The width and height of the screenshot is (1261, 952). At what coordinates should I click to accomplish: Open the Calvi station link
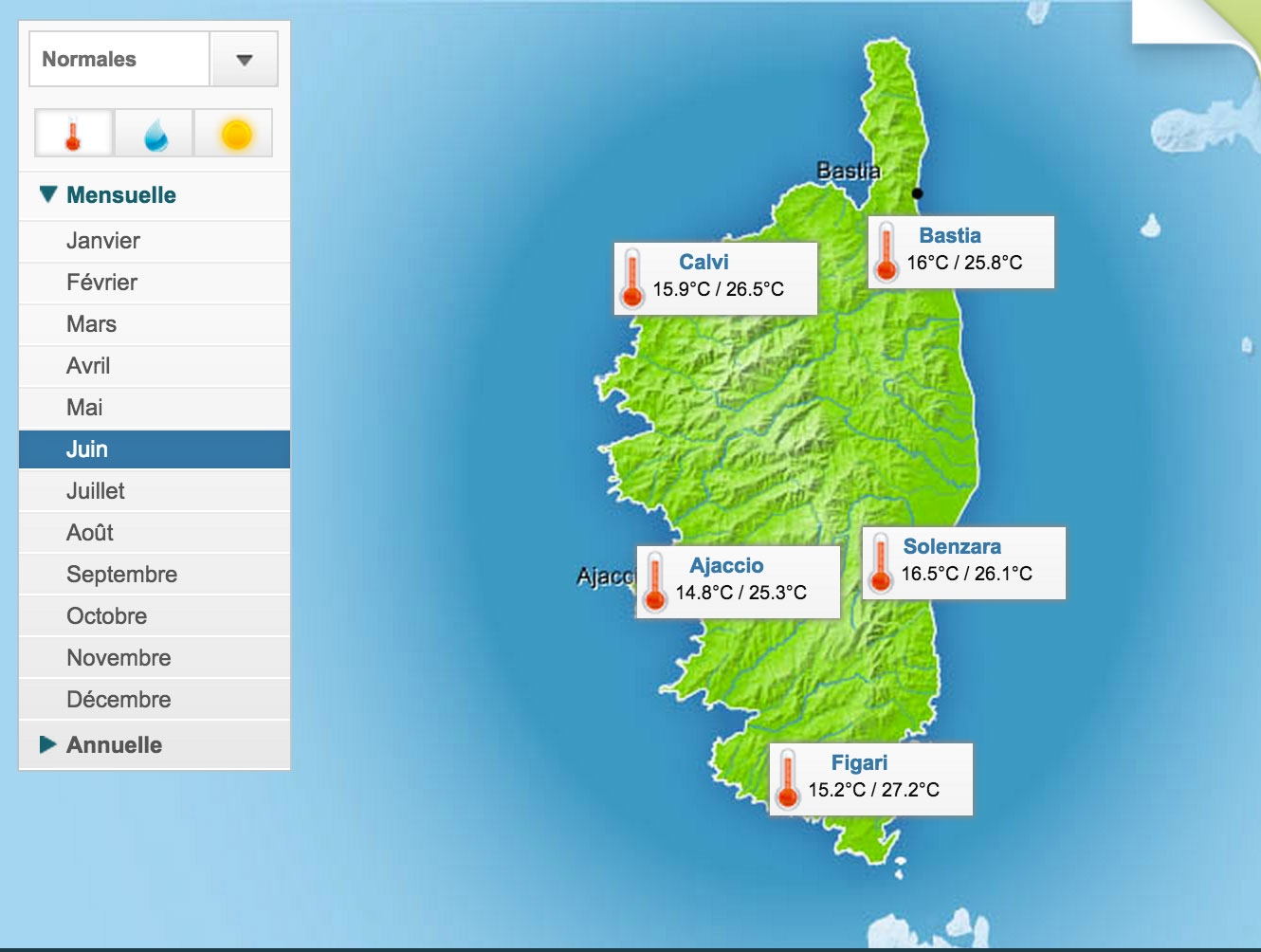point(704,262)
